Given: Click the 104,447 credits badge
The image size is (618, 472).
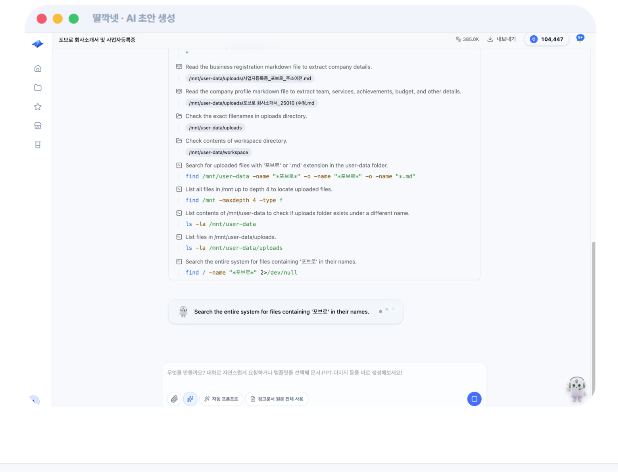Looking at the screenshot, I should 546,39.
